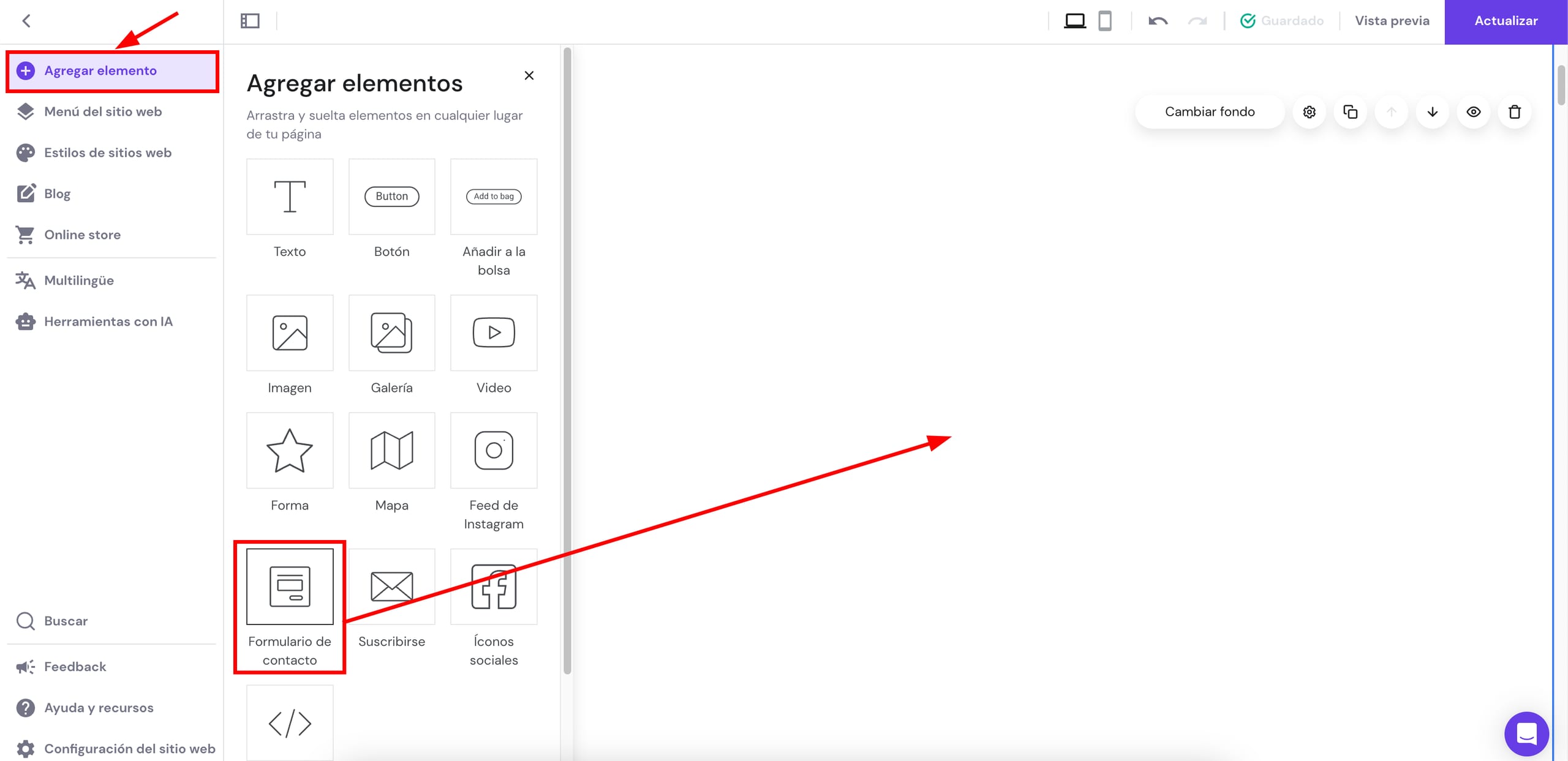This screenshot has height=761, width=1568.
Task: Select the Suscribirse envelope icon
Action: 392,587
